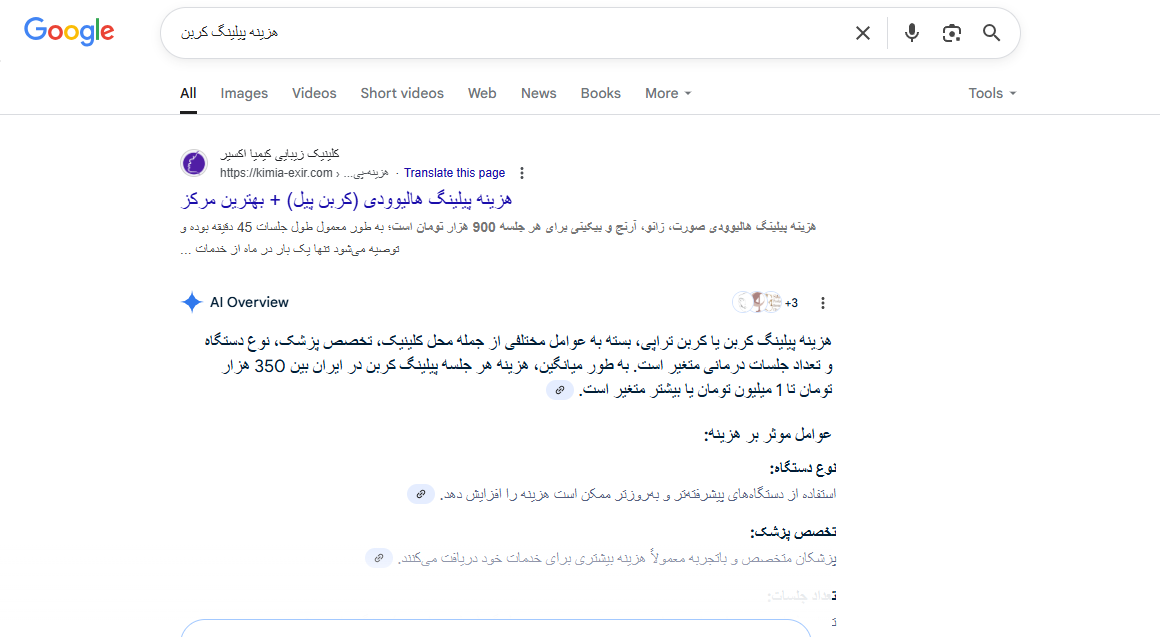Open the kimia-exir.com URL link
The height and width of the screenshot is (637, 1160).
pyautogui.click(x=304, y=173)
